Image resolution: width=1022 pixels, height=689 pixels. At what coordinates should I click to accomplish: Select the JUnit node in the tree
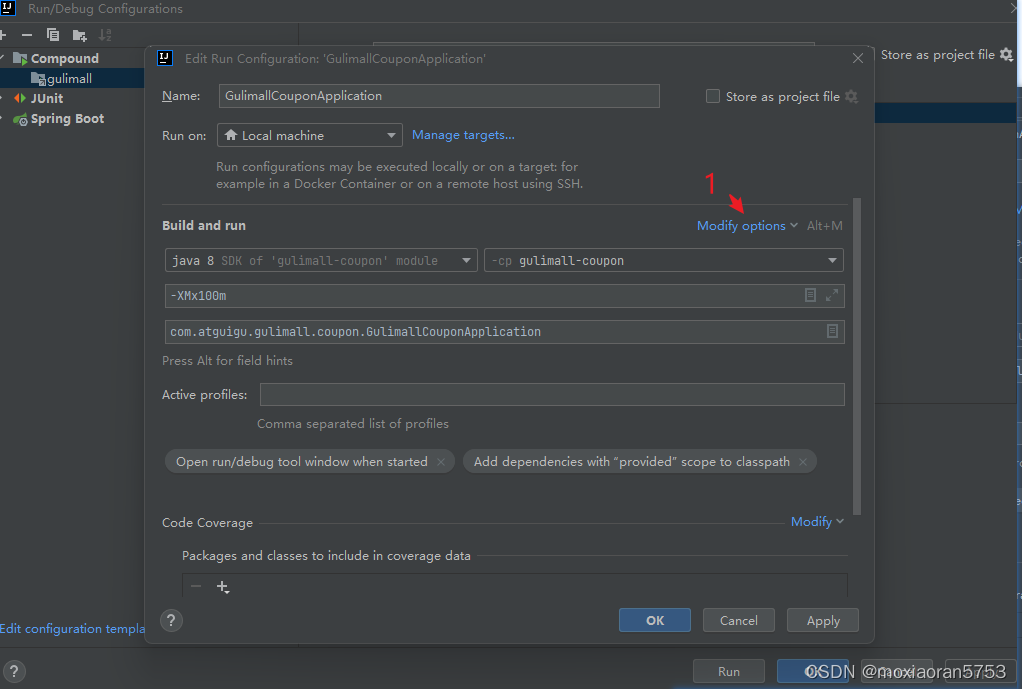click(47, 98)
